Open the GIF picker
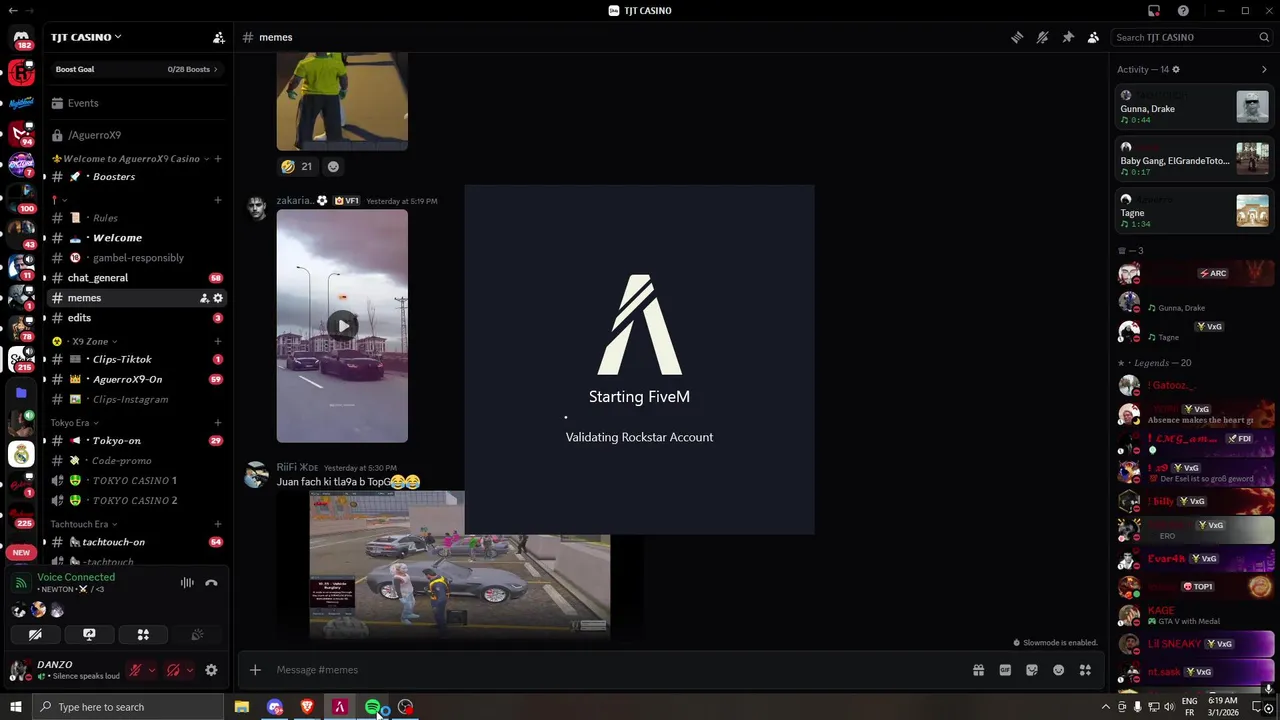This screenshot has height=720, width=1280. [x=1005, y=670]
